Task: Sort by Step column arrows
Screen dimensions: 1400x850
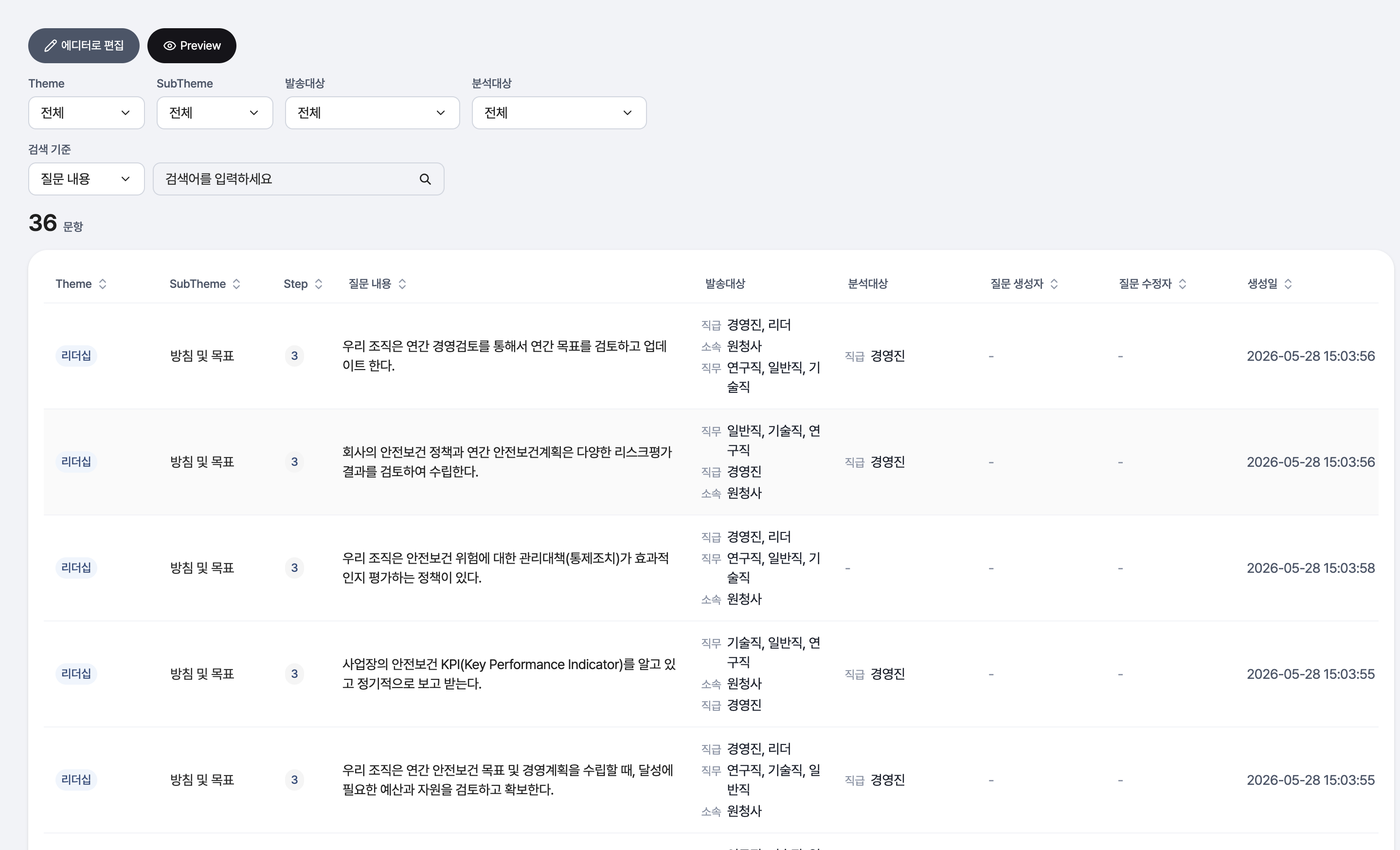Action: (319, 284)
